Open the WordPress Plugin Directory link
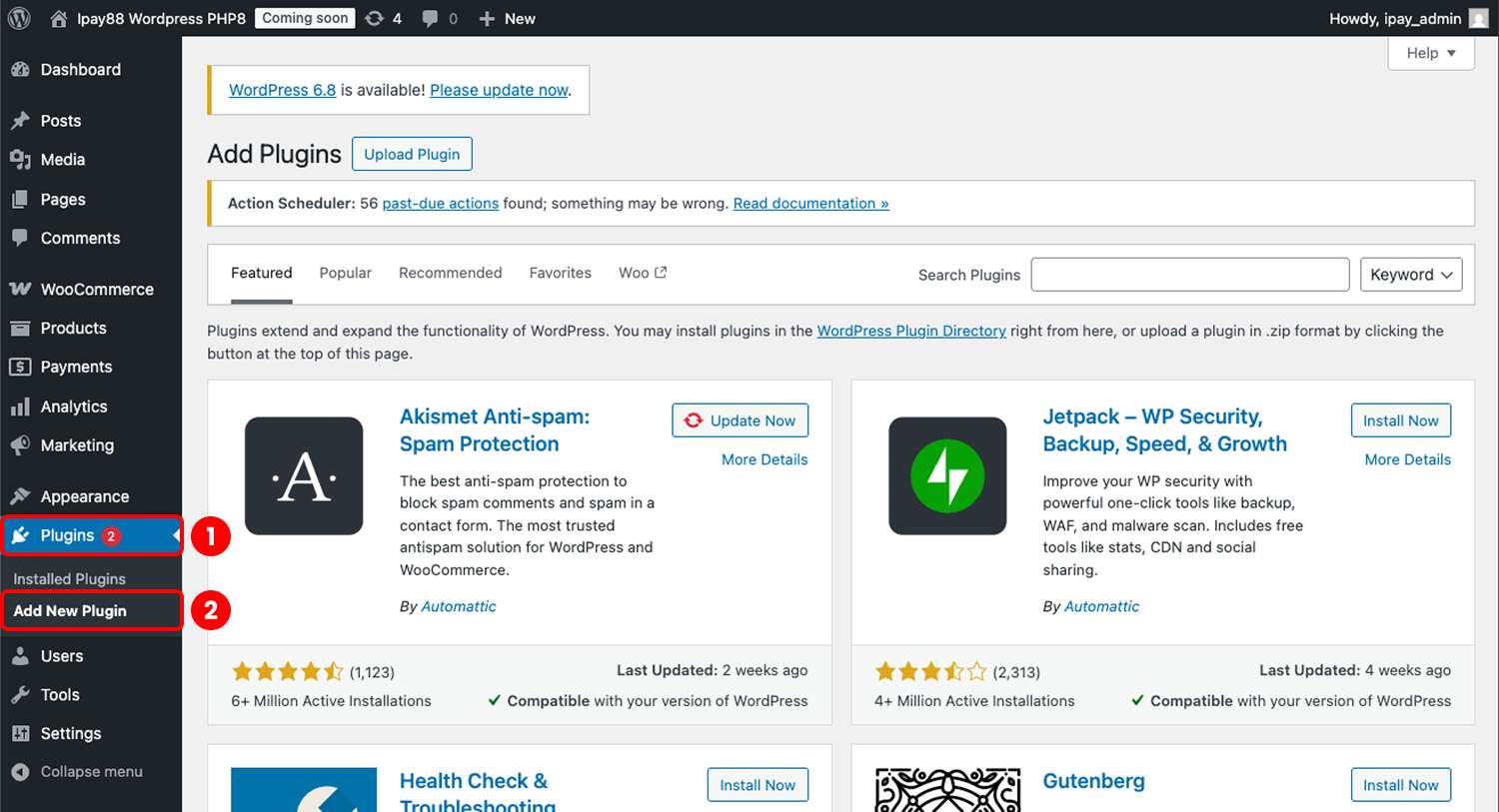The height and width of the screenshot is (812, 1499). point(911,331)
